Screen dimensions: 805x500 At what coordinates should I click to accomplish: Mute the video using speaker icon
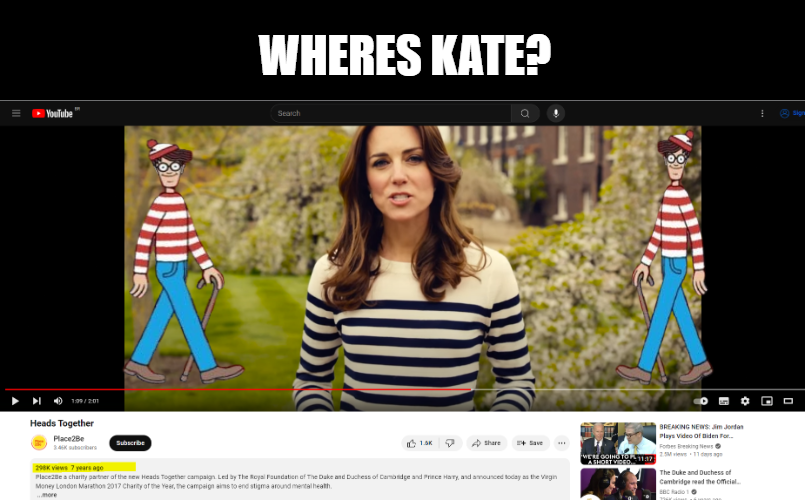point(58,401)
